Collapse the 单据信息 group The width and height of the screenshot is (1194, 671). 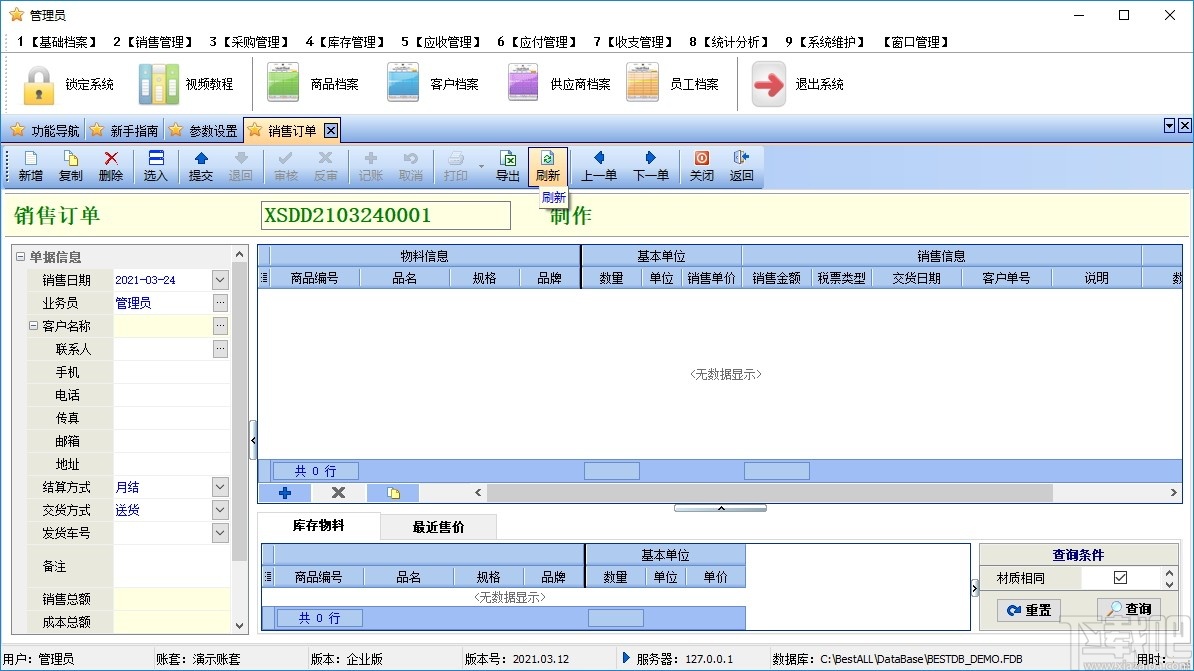[21, 257]
